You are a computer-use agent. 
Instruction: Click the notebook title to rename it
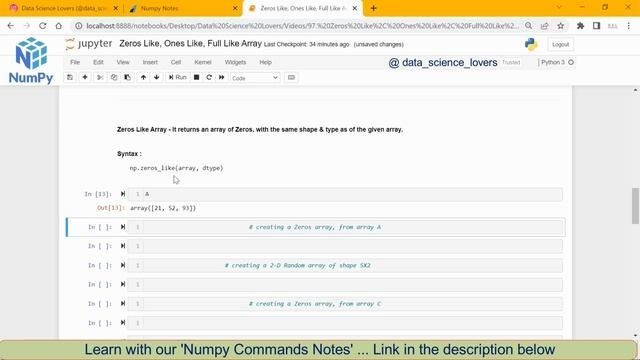(190, 43)
